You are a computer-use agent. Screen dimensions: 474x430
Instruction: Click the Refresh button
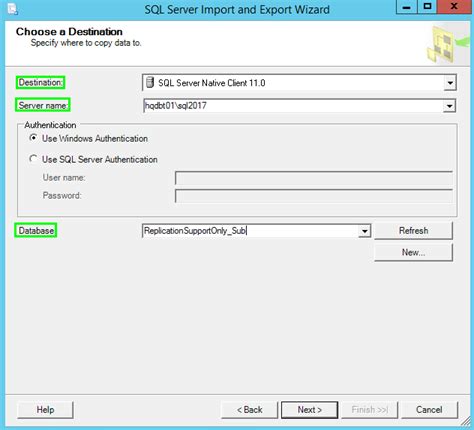[413, 231]
